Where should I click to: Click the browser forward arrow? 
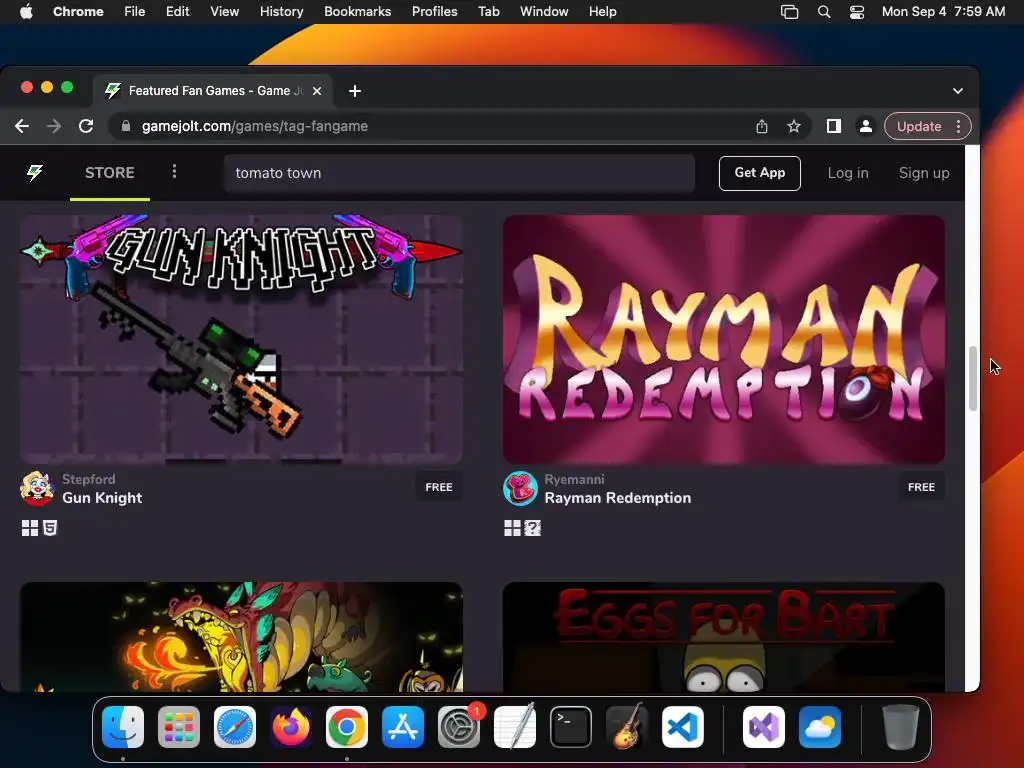[54, 126]
